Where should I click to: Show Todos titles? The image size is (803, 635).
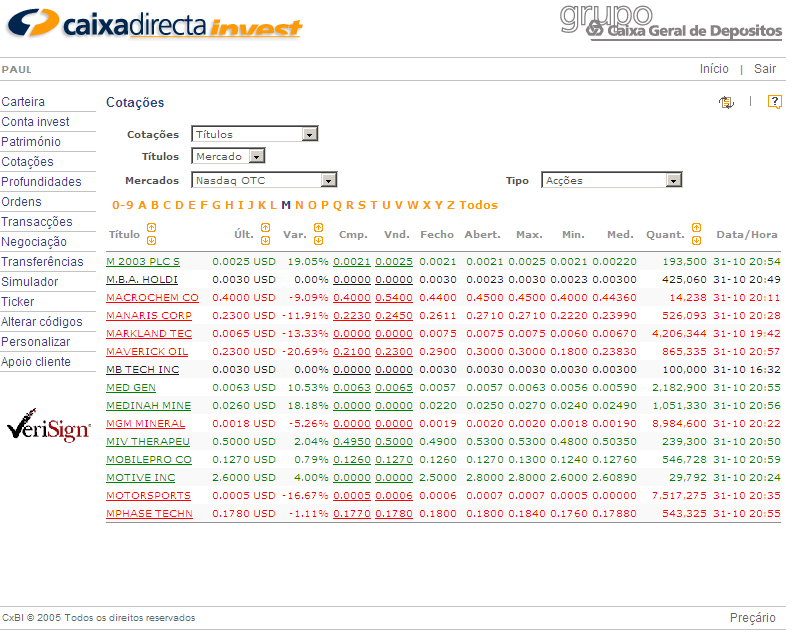478,205
